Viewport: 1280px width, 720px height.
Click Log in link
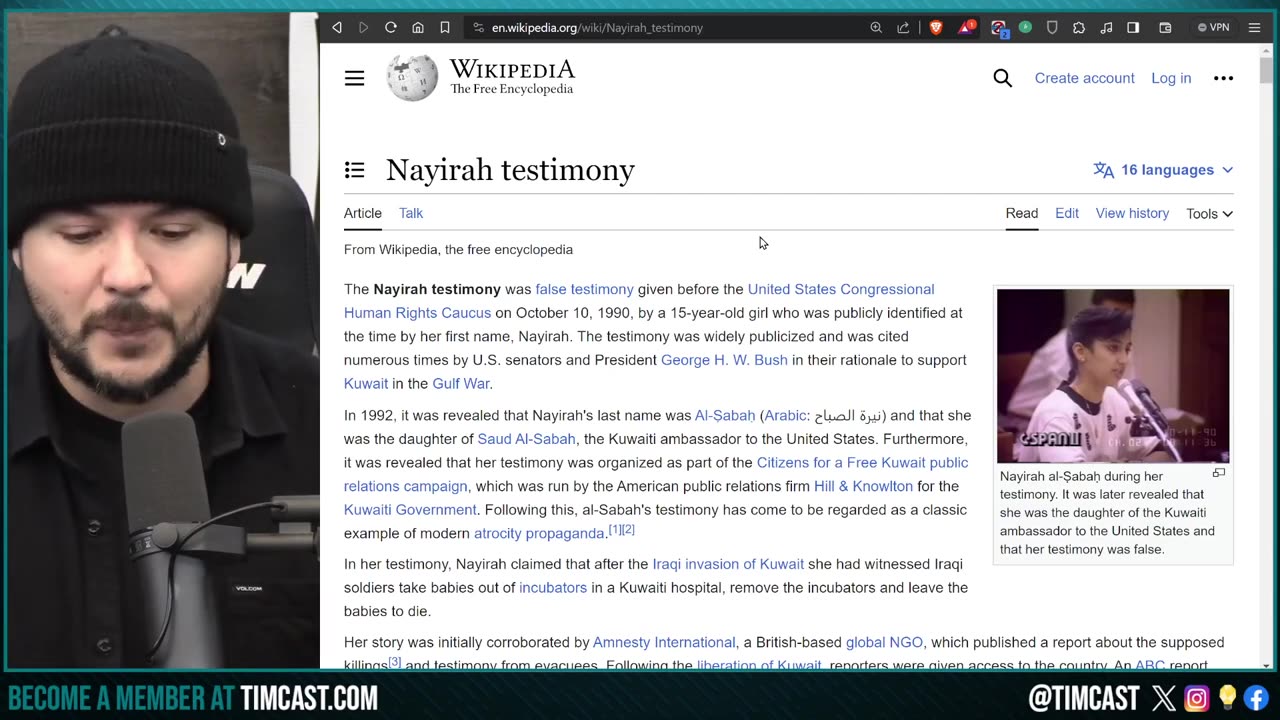coord(1171,78)
